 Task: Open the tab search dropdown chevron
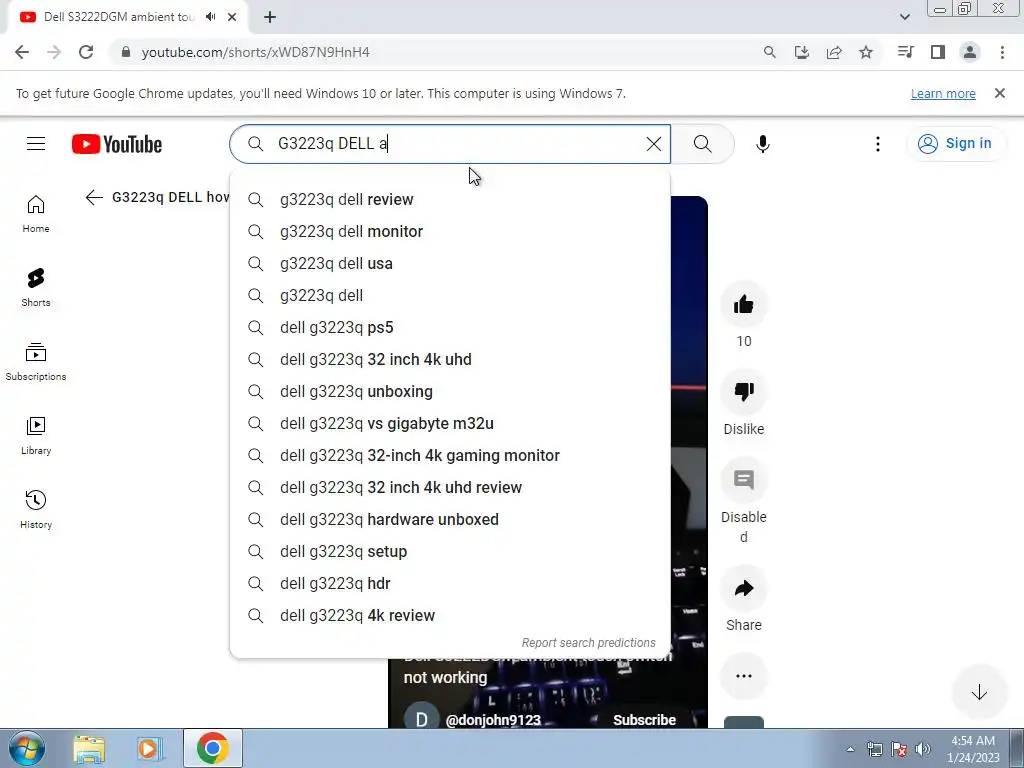(x=904, y=17)
